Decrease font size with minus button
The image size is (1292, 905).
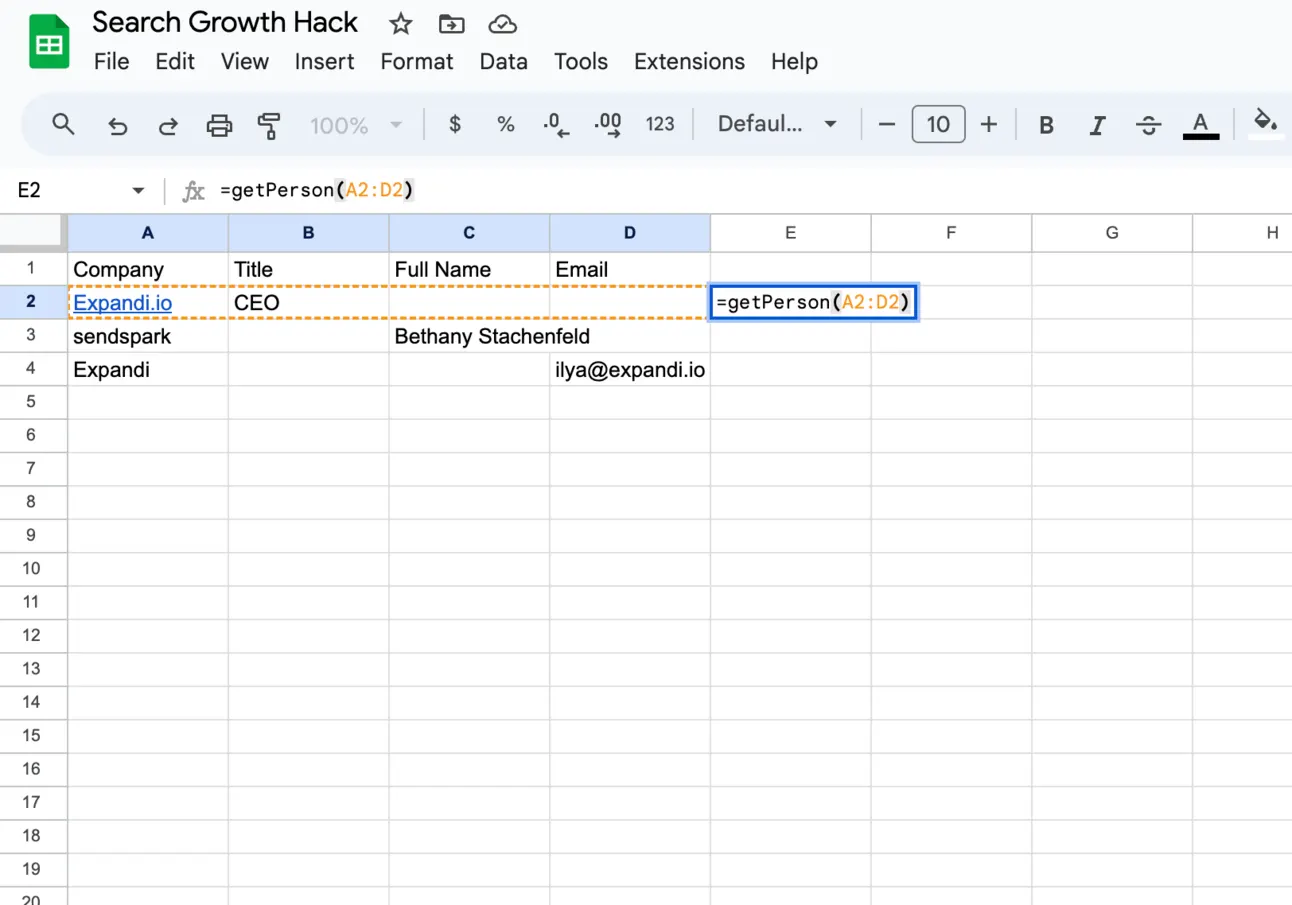point(887,124)
